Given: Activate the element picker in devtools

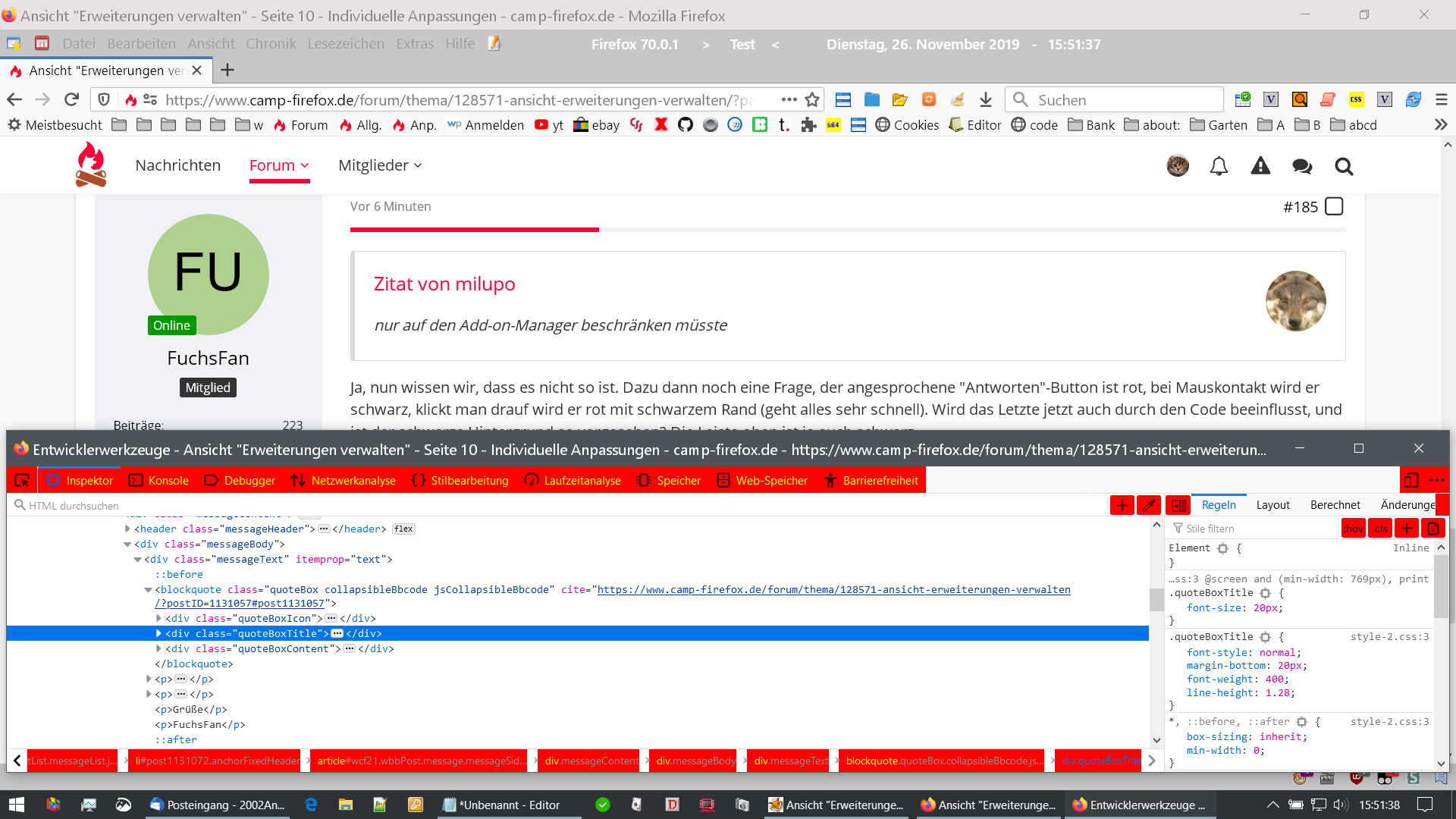Looking at the screenshot, I should tap(22, 481).
